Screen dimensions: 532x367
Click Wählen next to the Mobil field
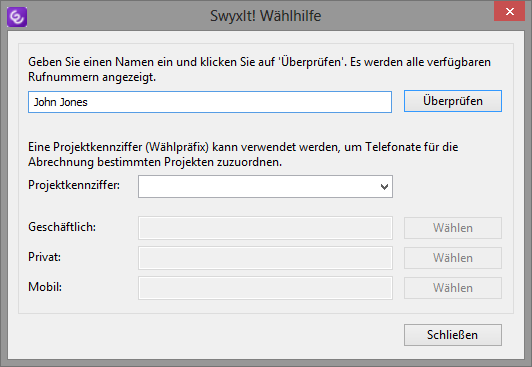pos(453,288)
